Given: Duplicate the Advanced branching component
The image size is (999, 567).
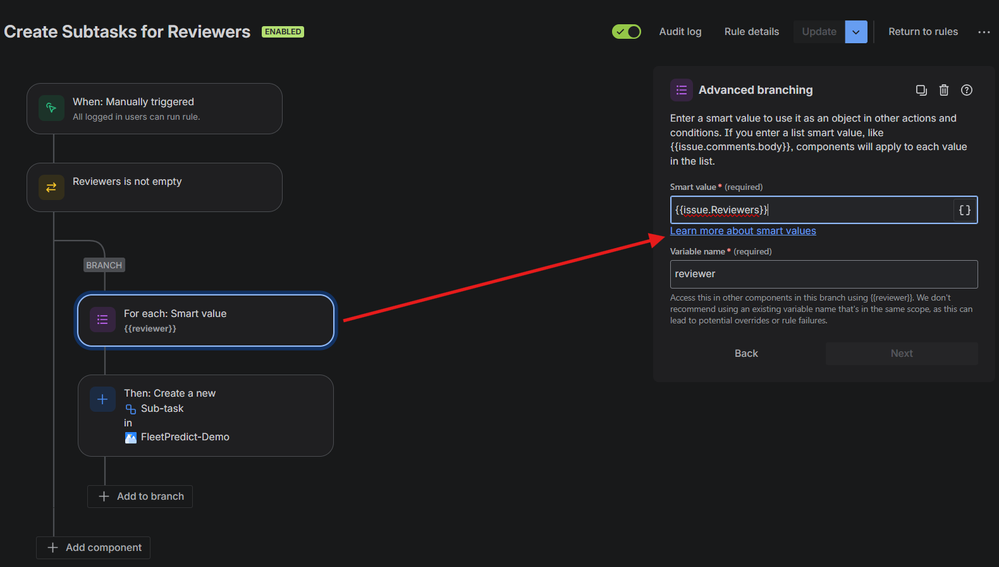Looking at the screenshot, I should coord(921,90).
